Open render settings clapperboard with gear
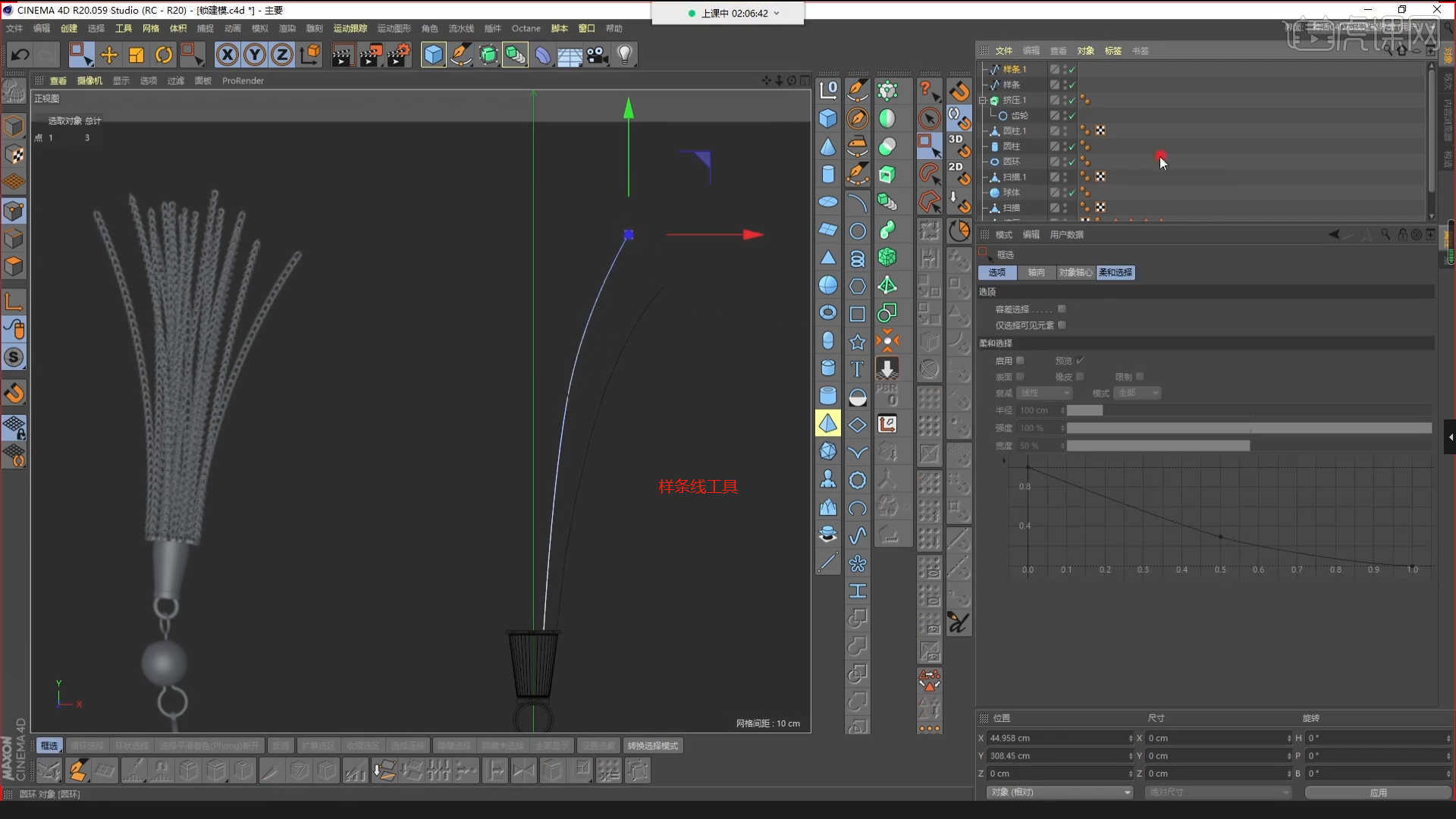Viewport: 1456px width, 819px height. tap(398, 55)
